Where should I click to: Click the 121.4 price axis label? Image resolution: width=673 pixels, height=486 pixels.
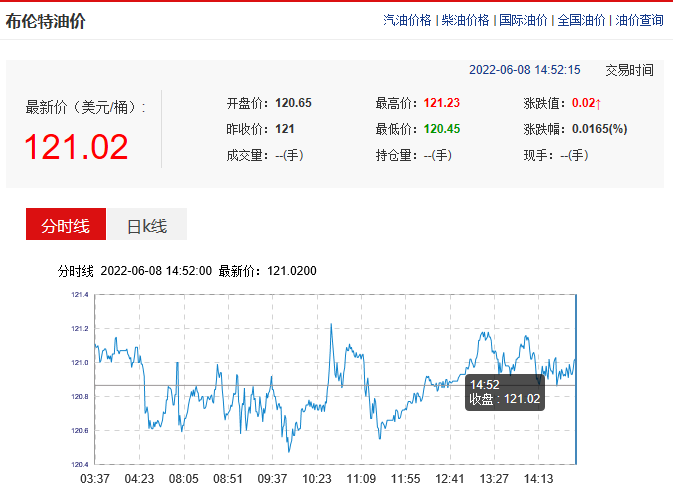(x=80, y=295)
